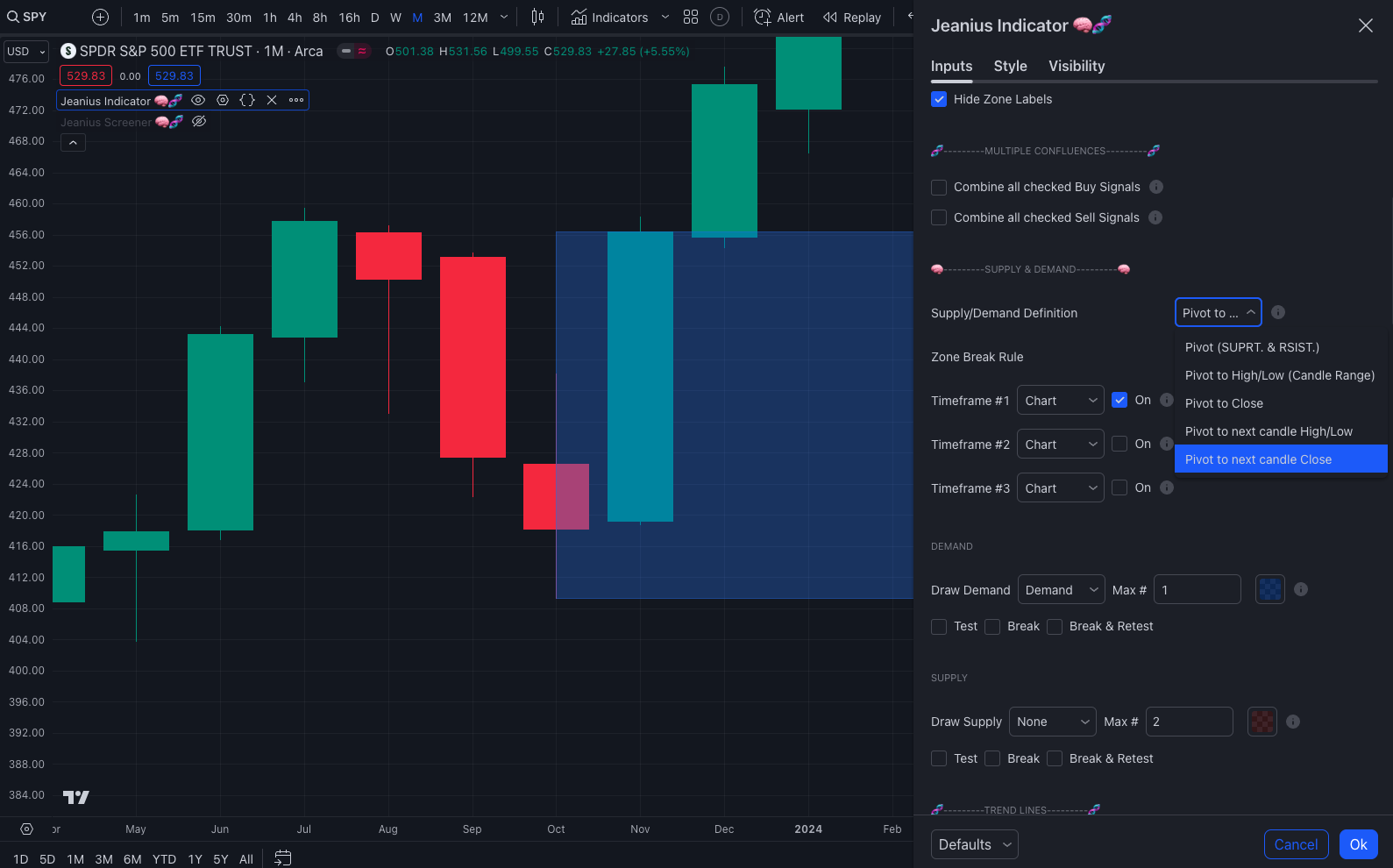Open the SPY symbol search

[x=27, y=17]
